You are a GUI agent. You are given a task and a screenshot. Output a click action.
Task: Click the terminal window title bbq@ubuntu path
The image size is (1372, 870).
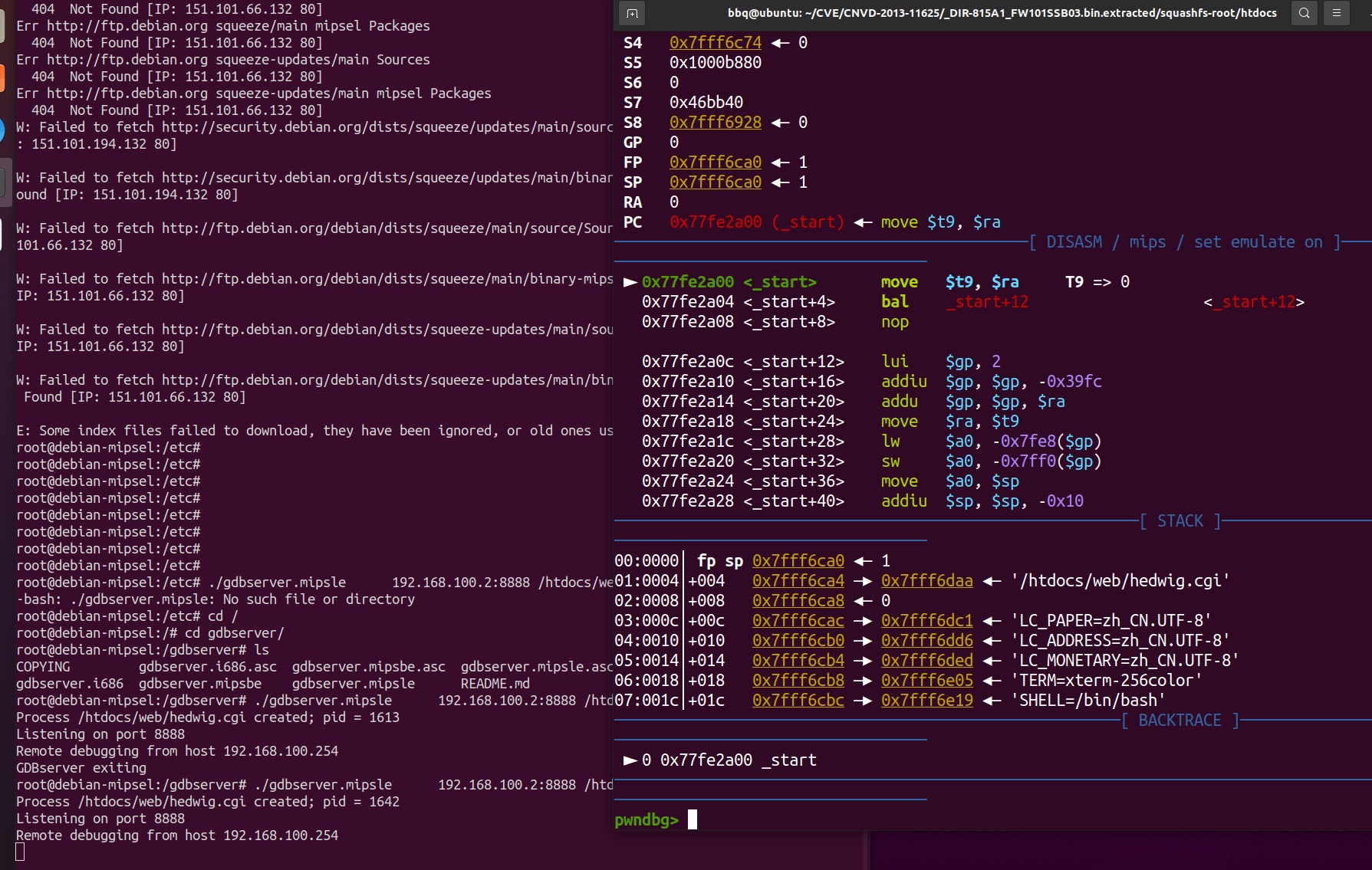coord(1002,13)
